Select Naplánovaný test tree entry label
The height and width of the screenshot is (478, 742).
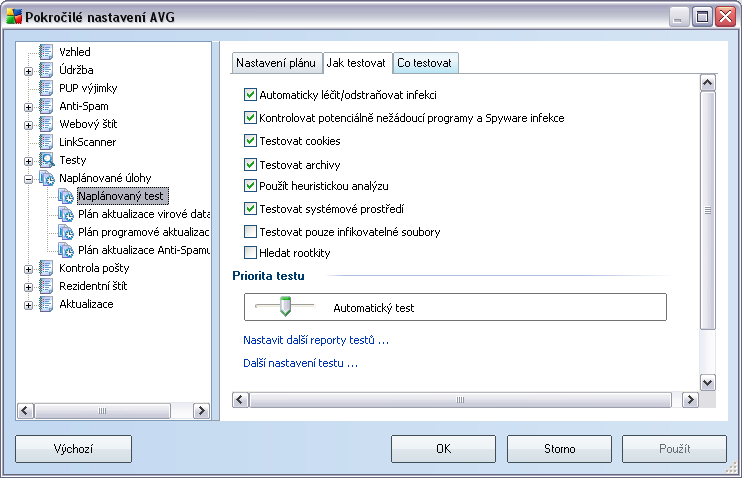pos(121,196)
